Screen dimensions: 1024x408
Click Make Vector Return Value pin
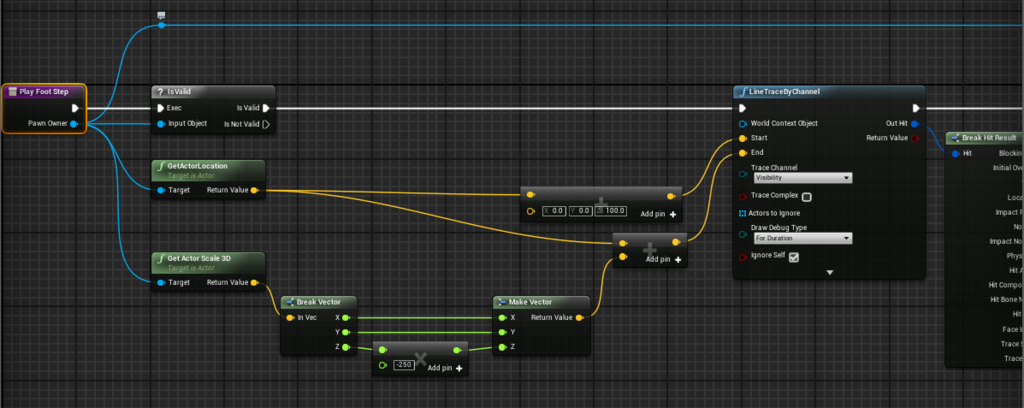[x=579, y=318]
